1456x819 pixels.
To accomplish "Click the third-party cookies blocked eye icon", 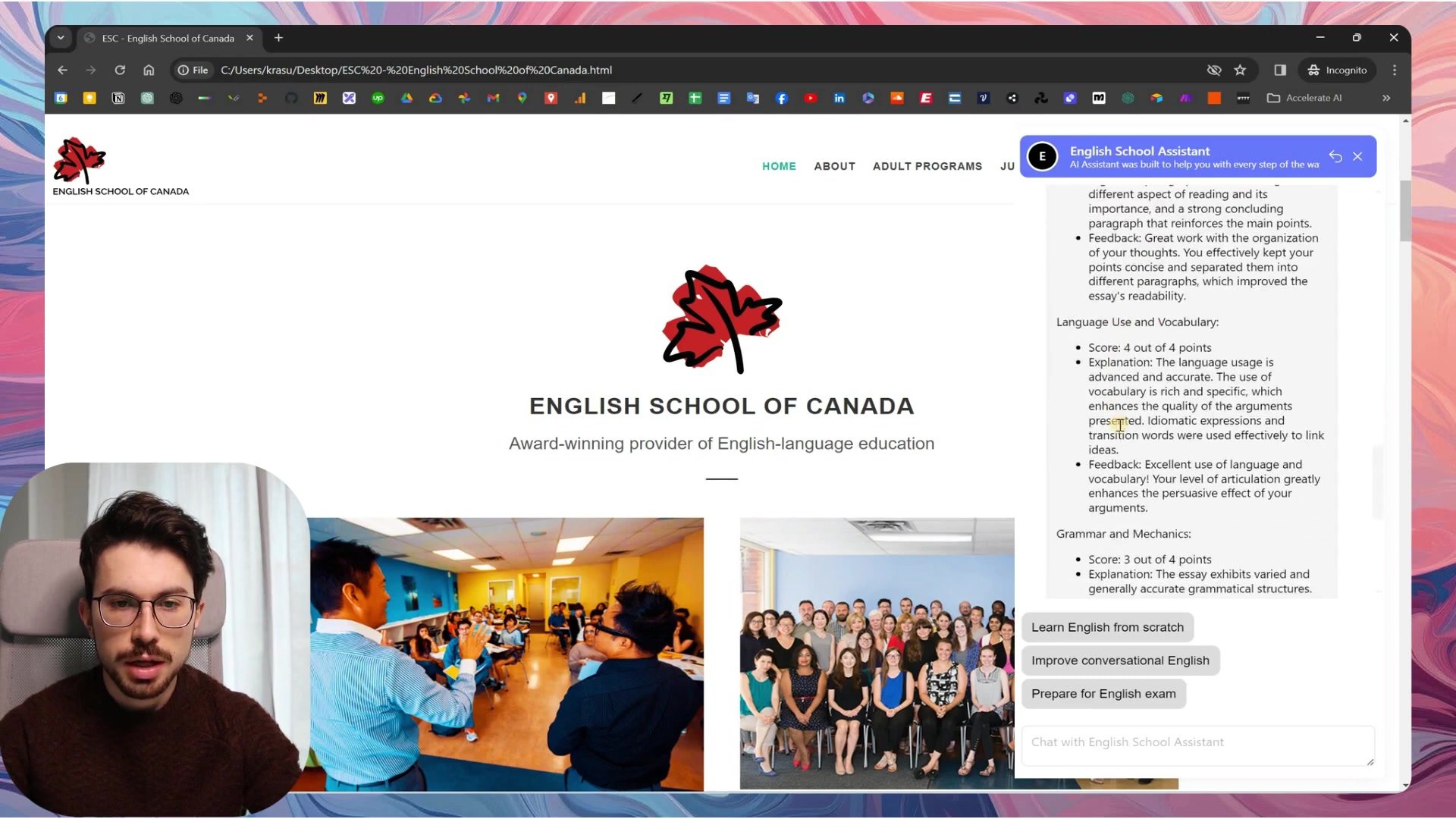I will click(1214, 70).
